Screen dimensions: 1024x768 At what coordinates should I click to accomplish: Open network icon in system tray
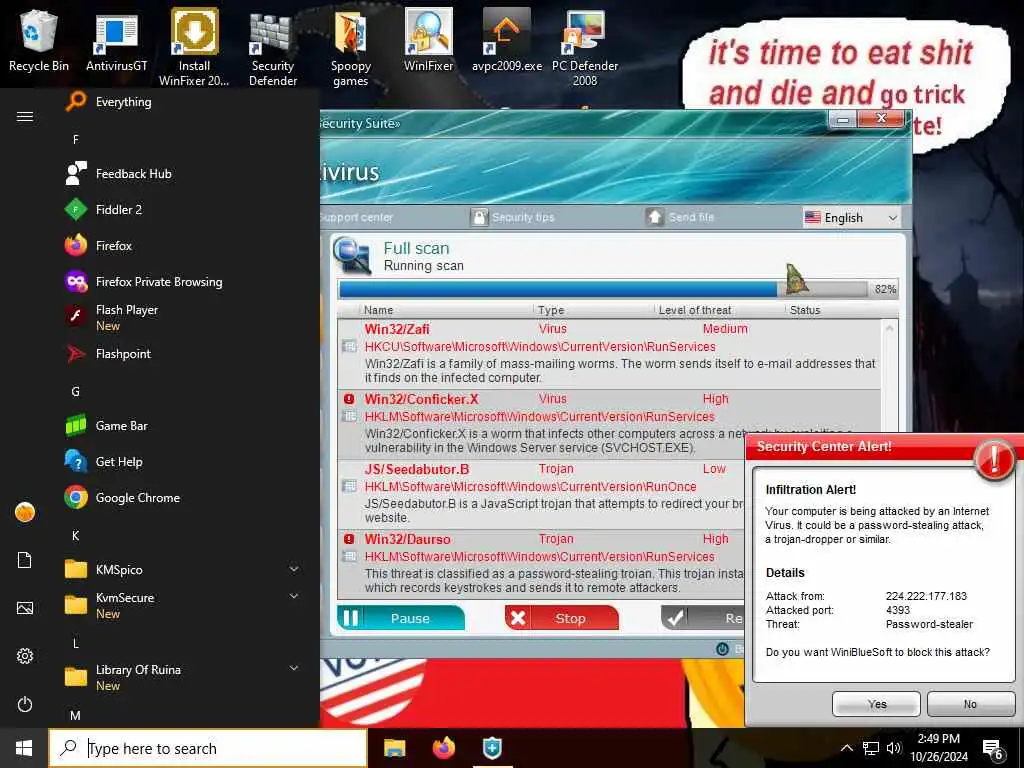[871, 748]
